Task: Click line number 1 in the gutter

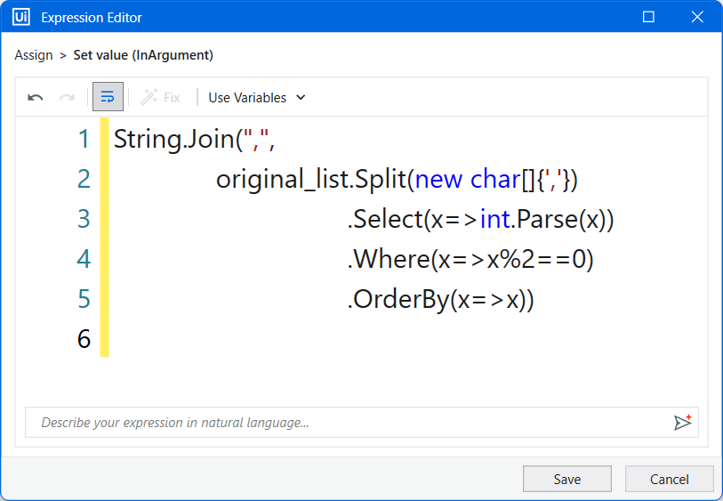Action: tap(84, 139)
